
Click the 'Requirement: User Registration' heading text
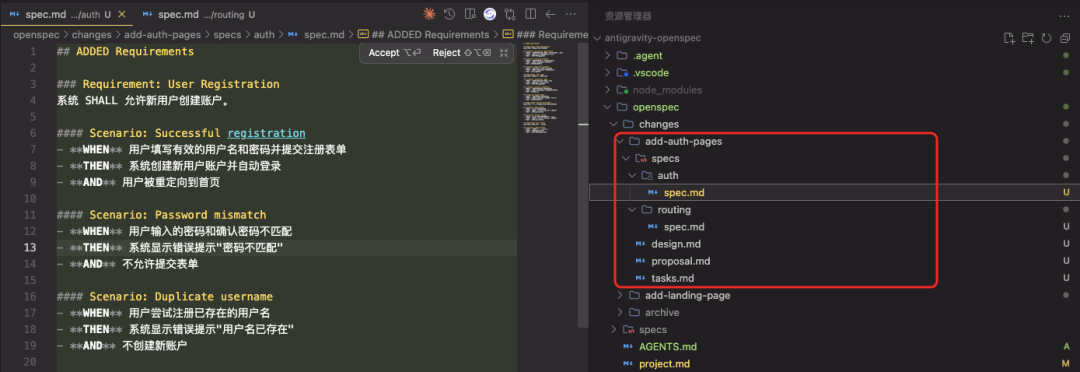[181, 84]
